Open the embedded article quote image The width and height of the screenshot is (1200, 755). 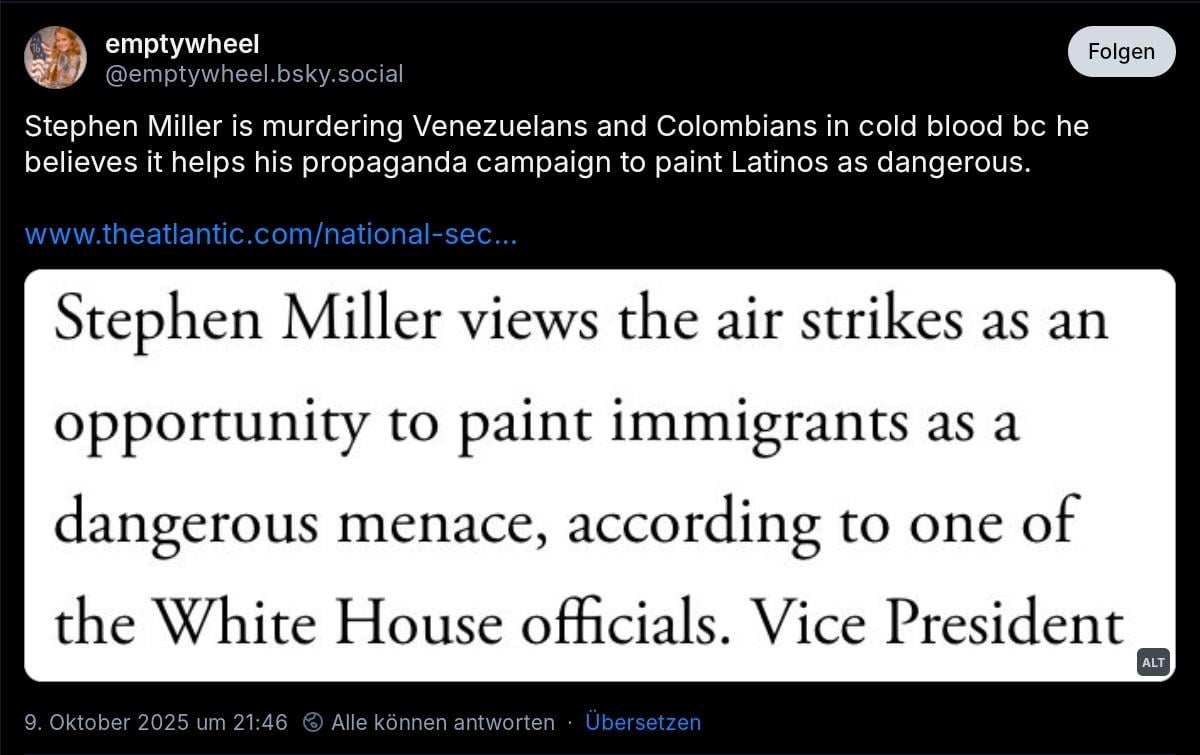click(600, 475)
